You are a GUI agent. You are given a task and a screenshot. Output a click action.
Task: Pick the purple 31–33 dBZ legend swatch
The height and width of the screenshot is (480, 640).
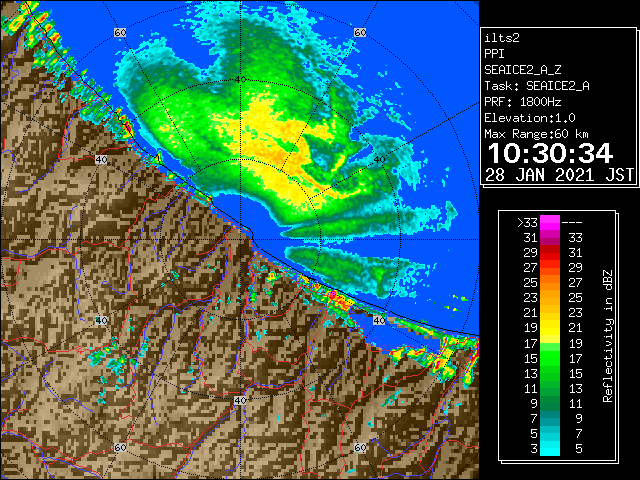point(550,238)
